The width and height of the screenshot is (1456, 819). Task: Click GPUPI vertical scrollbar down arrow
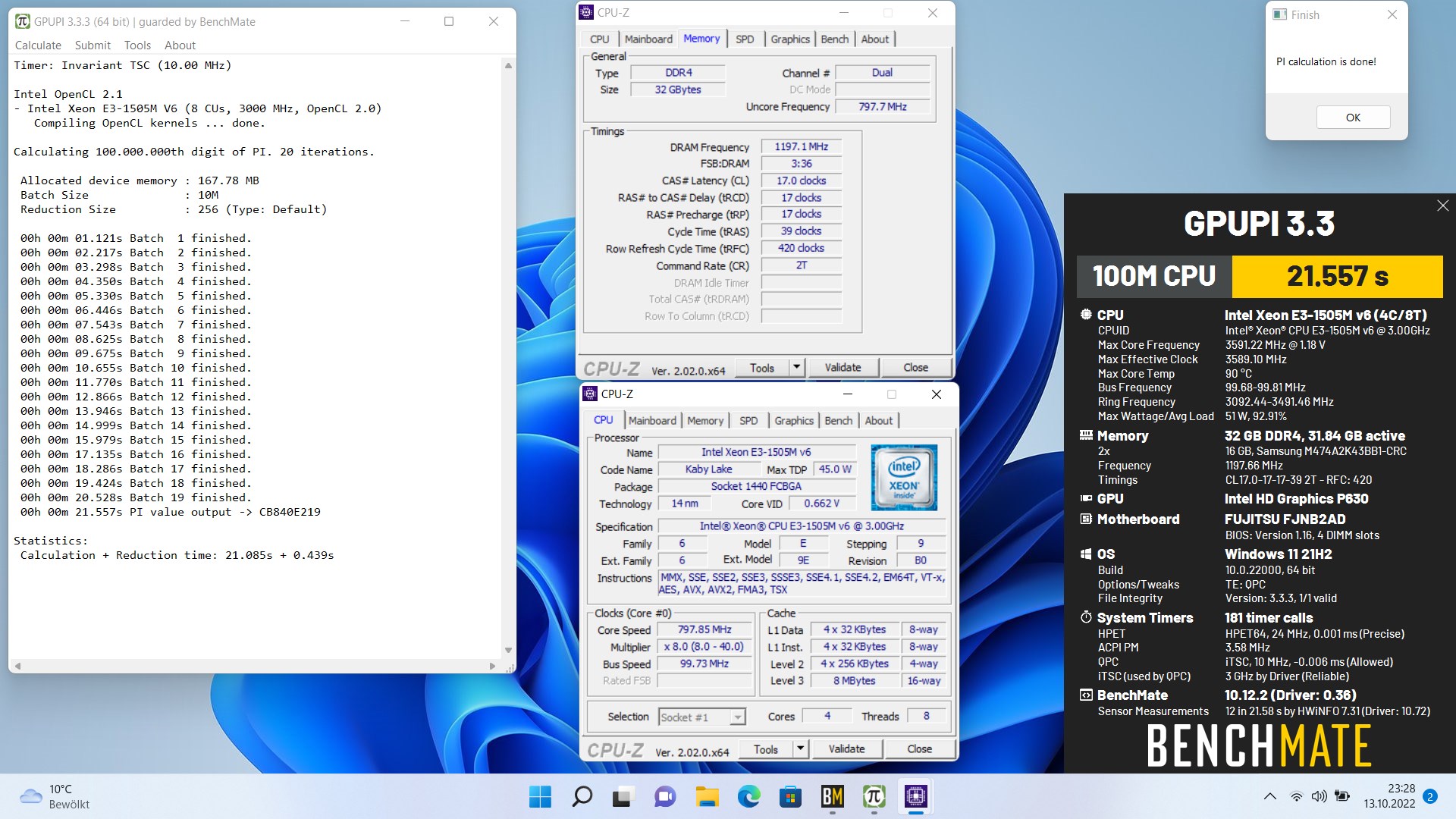tap(508, 650)
